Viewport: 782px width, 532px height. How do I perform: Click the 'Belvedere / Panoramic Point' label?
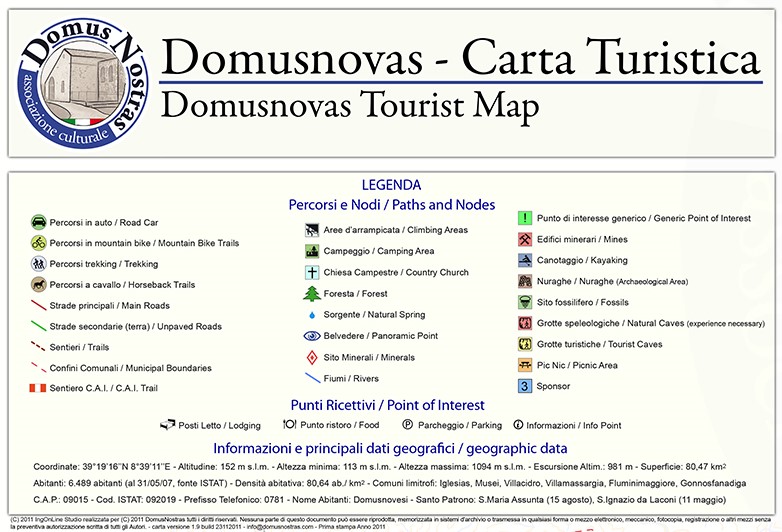point(381,336)
